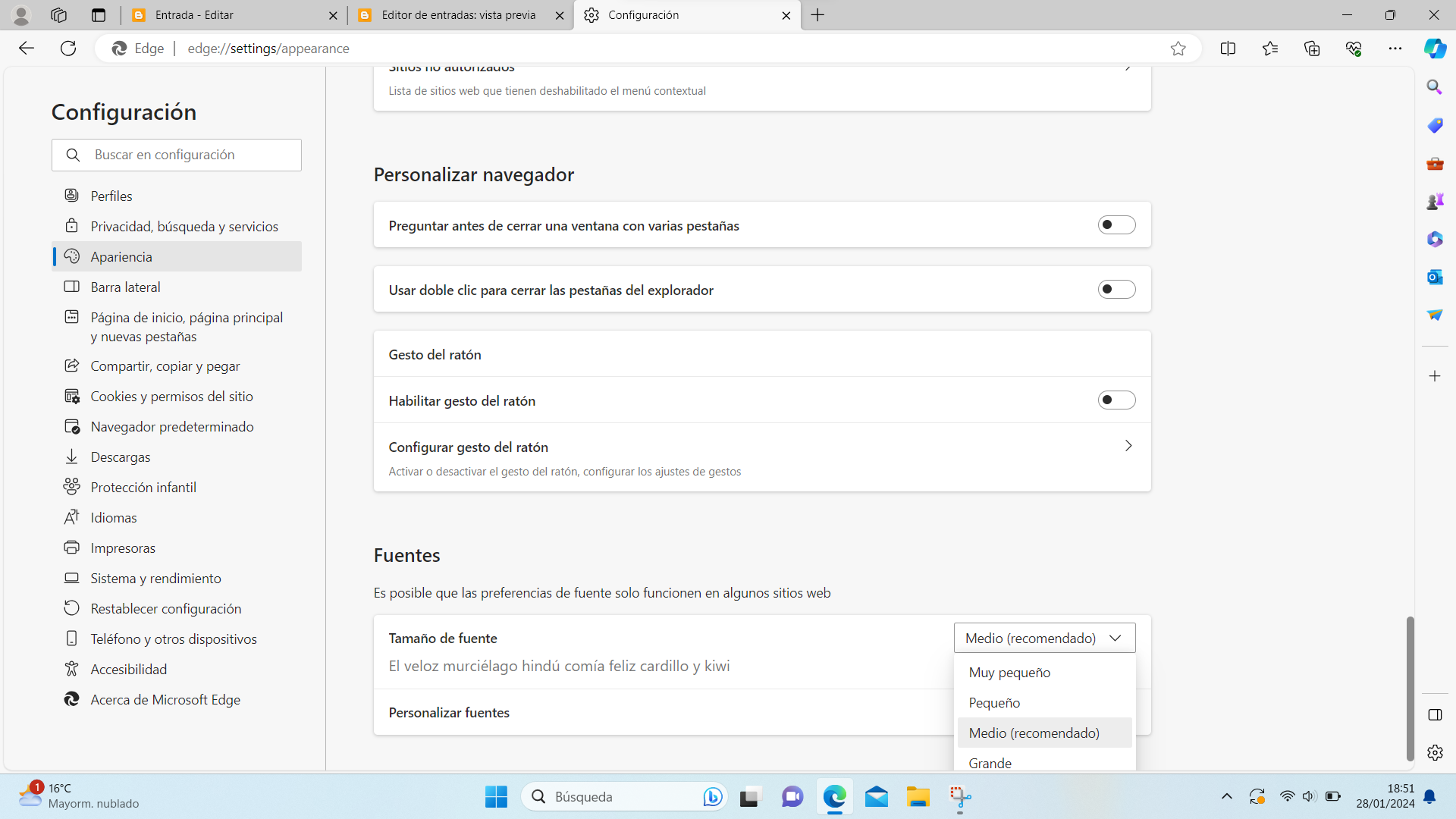Open Copilot icon in toolbar

click(x=1434, y=49)
